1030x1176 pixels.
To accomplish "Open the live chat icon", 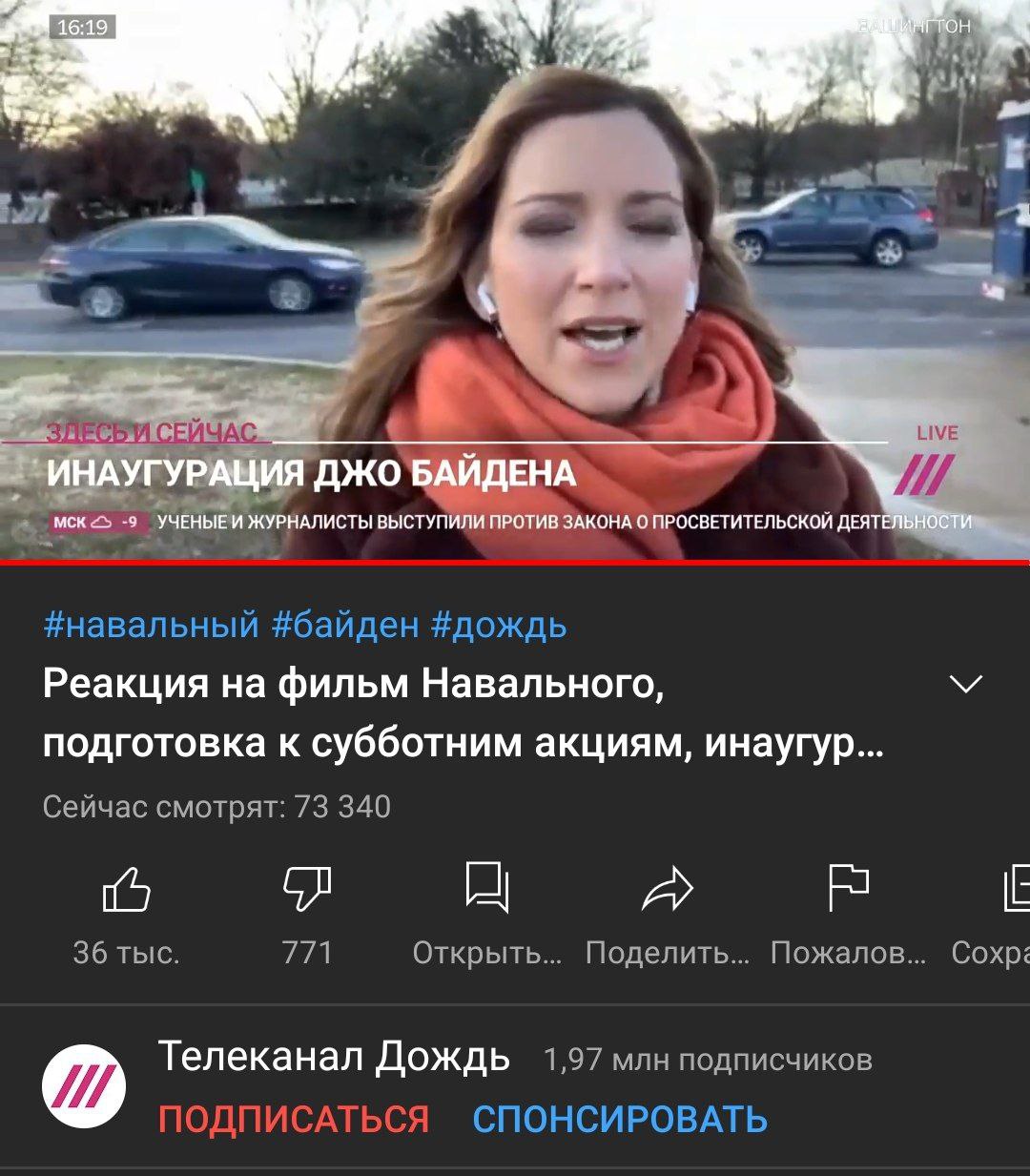I will click(487, 888).
